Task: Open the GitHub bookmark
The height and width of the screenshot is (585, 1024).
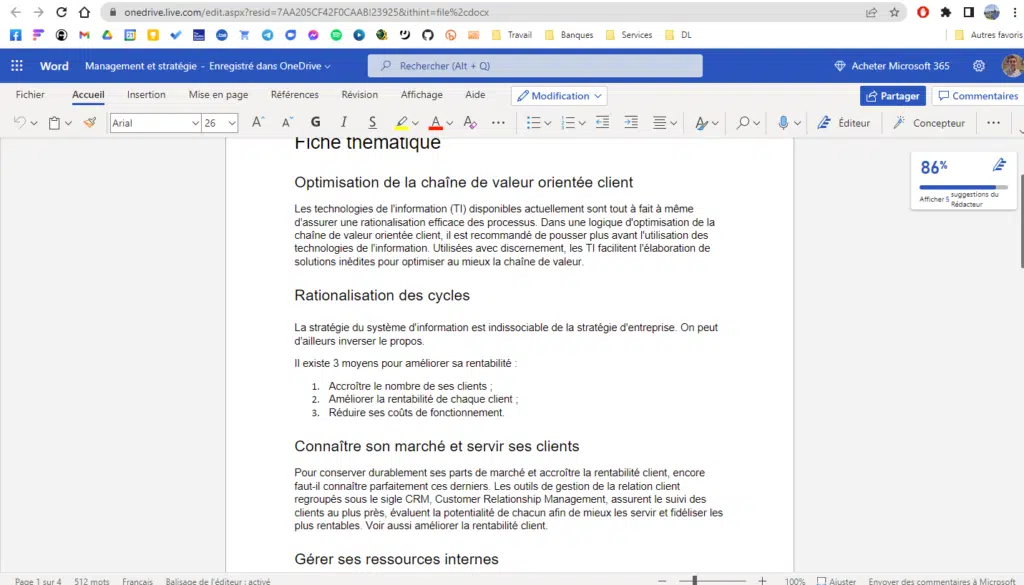Action: (428, 35)
